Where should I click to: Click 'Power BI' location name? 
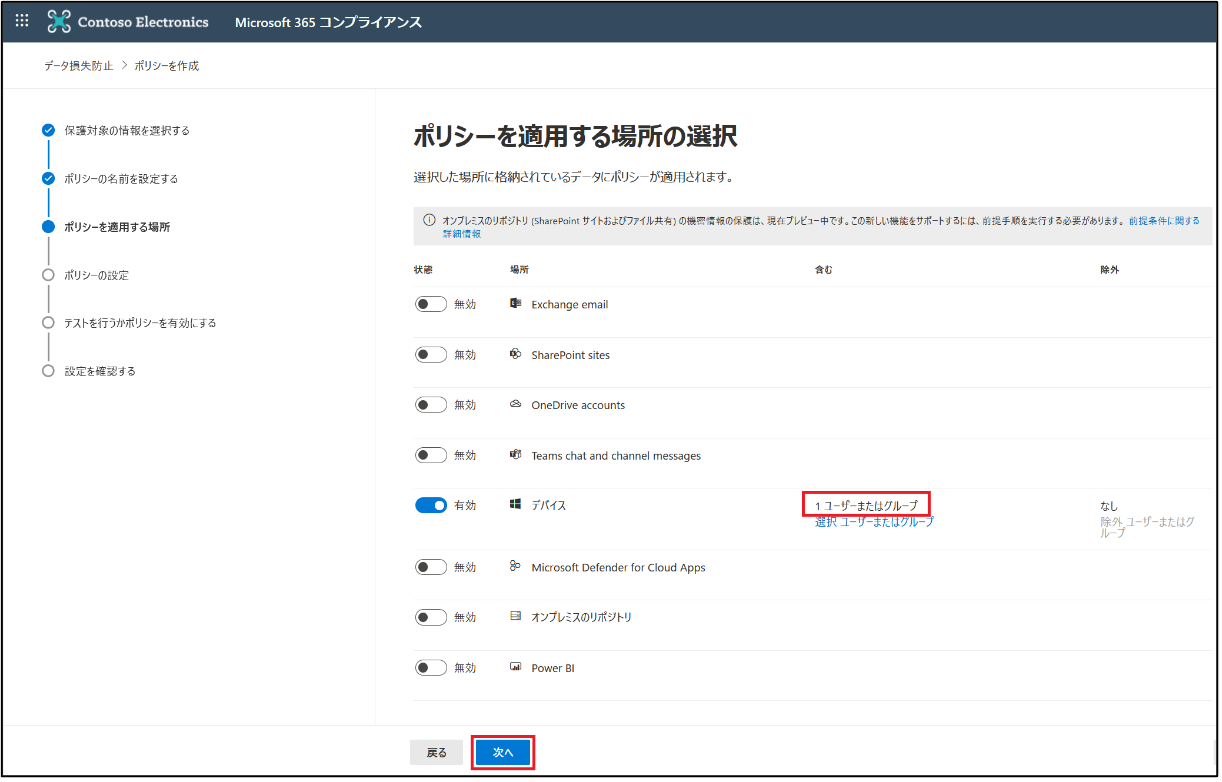553,668
